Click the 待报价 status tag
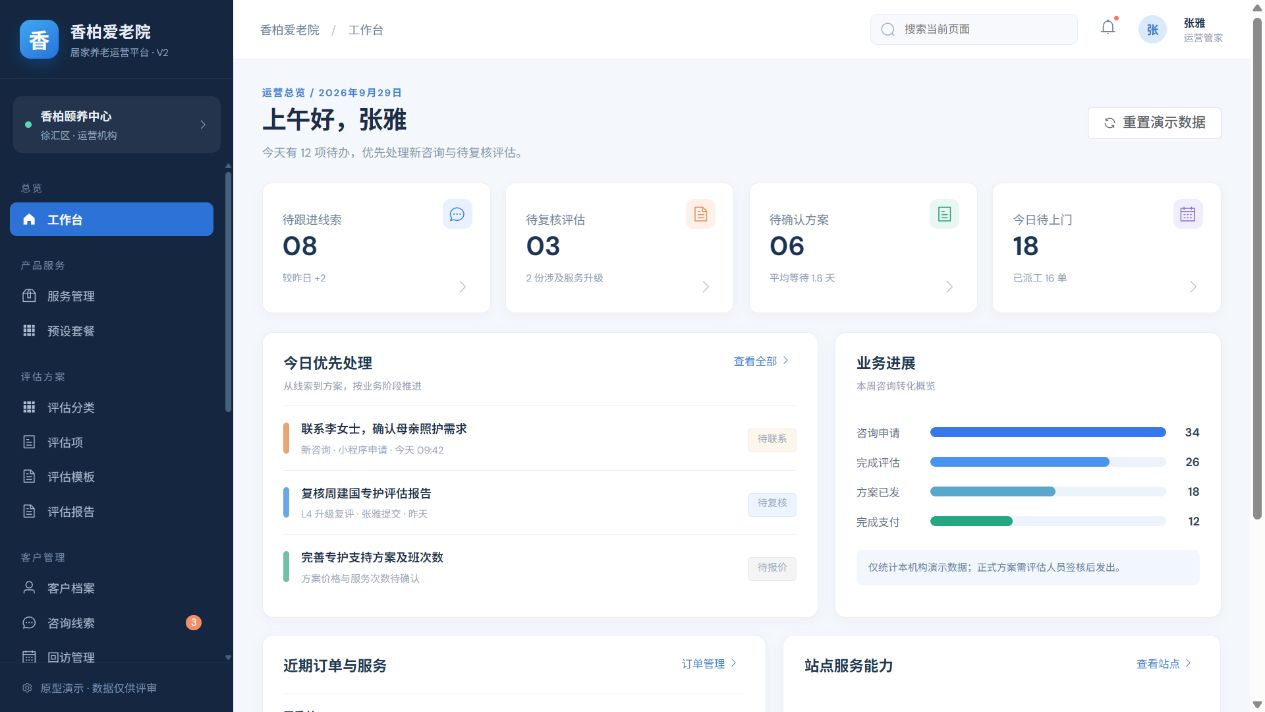This screenshot has width=1265, height=712. click(x=772, y=568)
